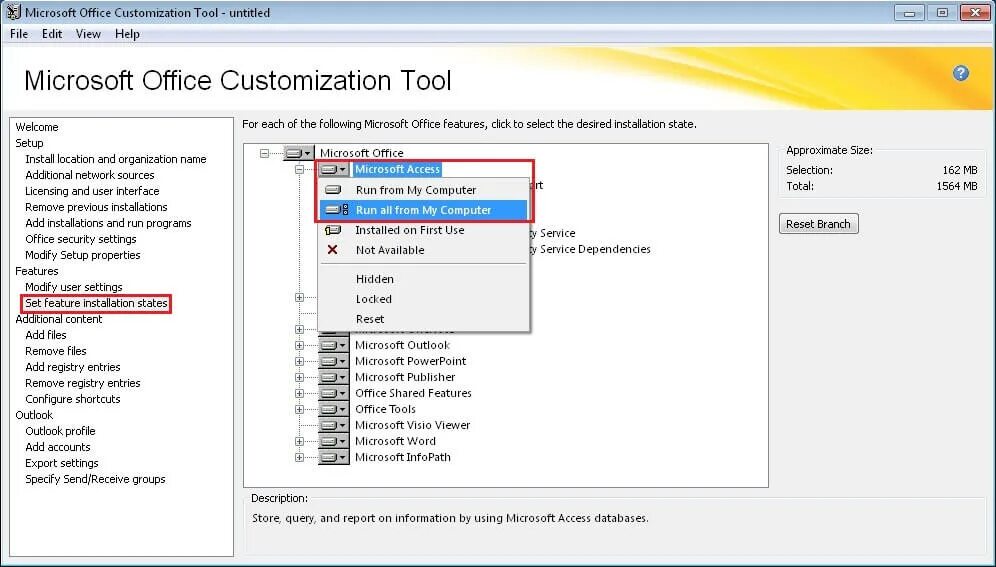This screenshot has width=996, height=567.
Task: Choose Run all from My Computer
Action: point(424,210)
